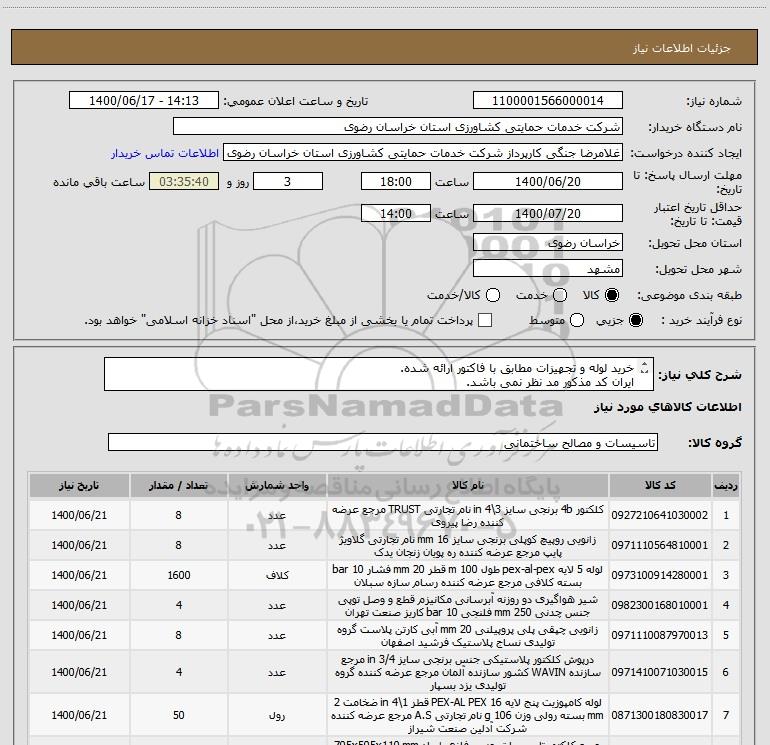770x745 pixels.
Task: Click product code 0971410071030015
Action: [x=660, y=672]
